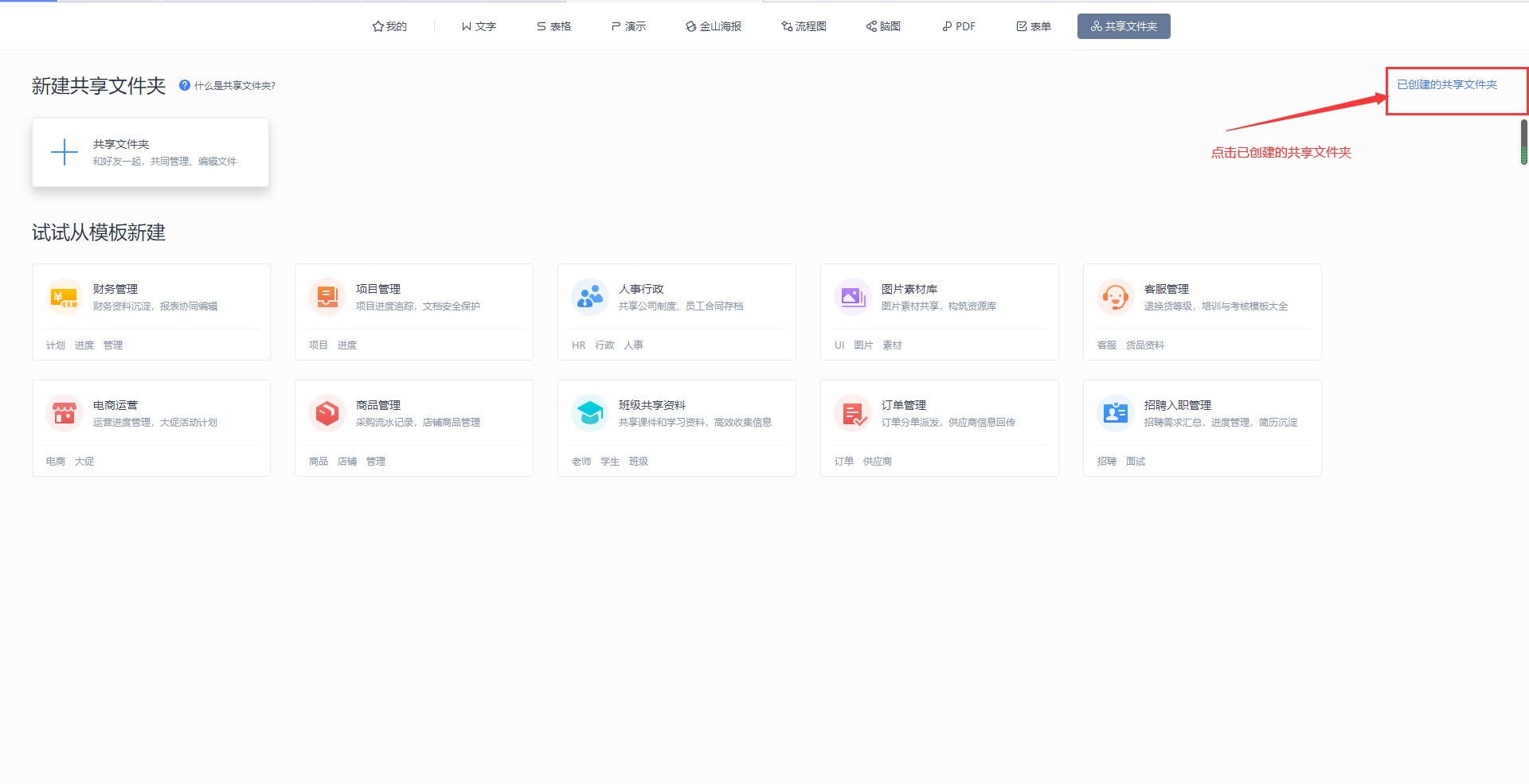Click the 商品管理 red box icon
The width and height of the screenshot is (1529, 784).
point(327,413)
